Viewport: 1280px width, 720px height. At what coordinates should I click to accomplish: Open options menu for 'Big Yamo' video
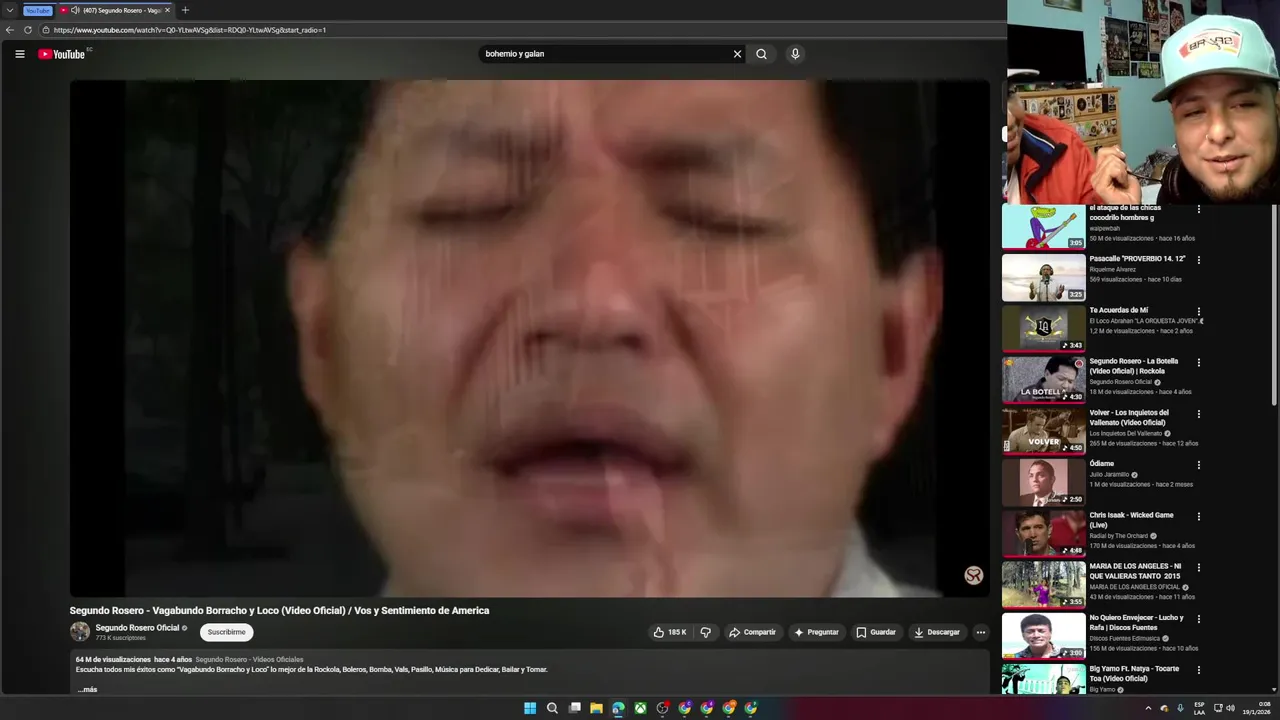1198,670
